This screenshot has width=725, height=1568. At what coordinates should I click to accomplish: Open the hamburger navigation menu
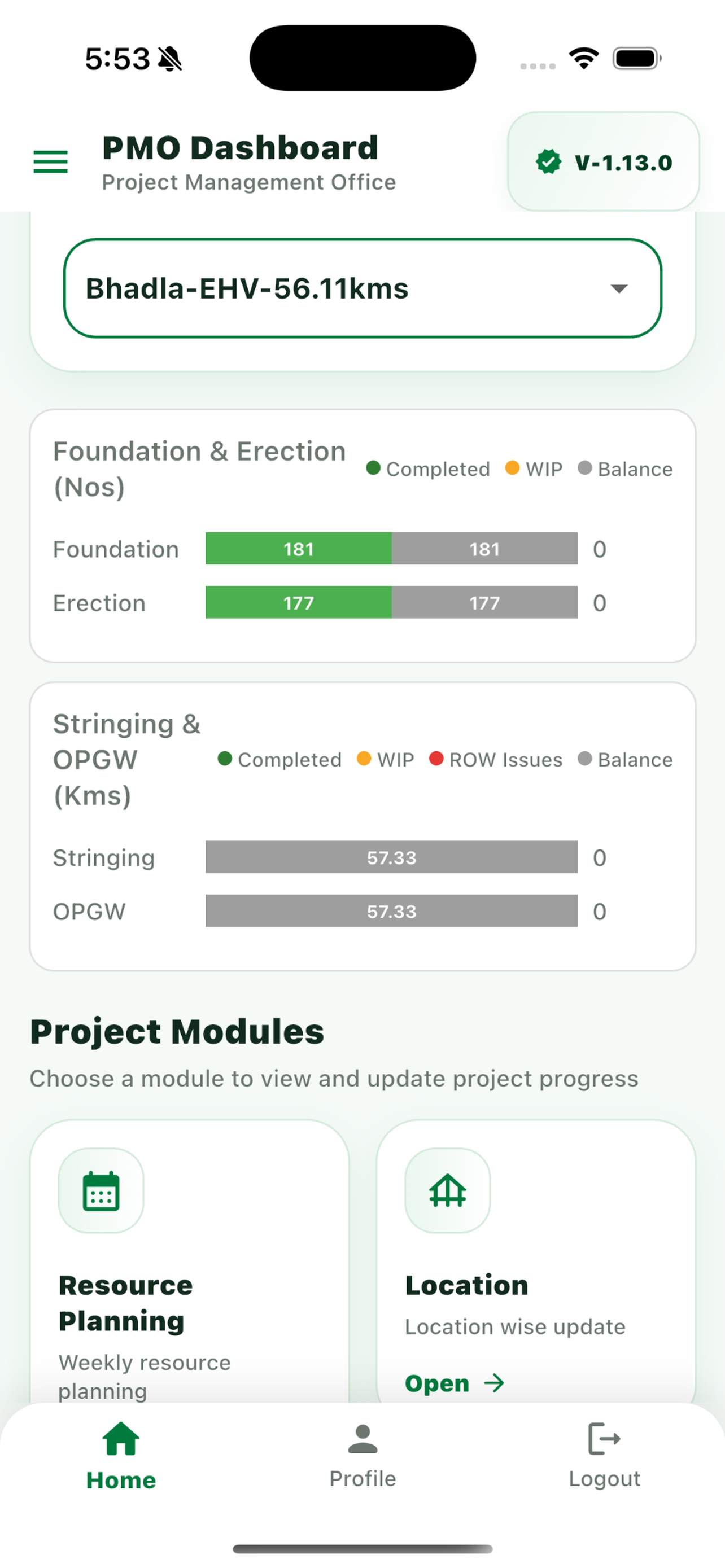50,162
